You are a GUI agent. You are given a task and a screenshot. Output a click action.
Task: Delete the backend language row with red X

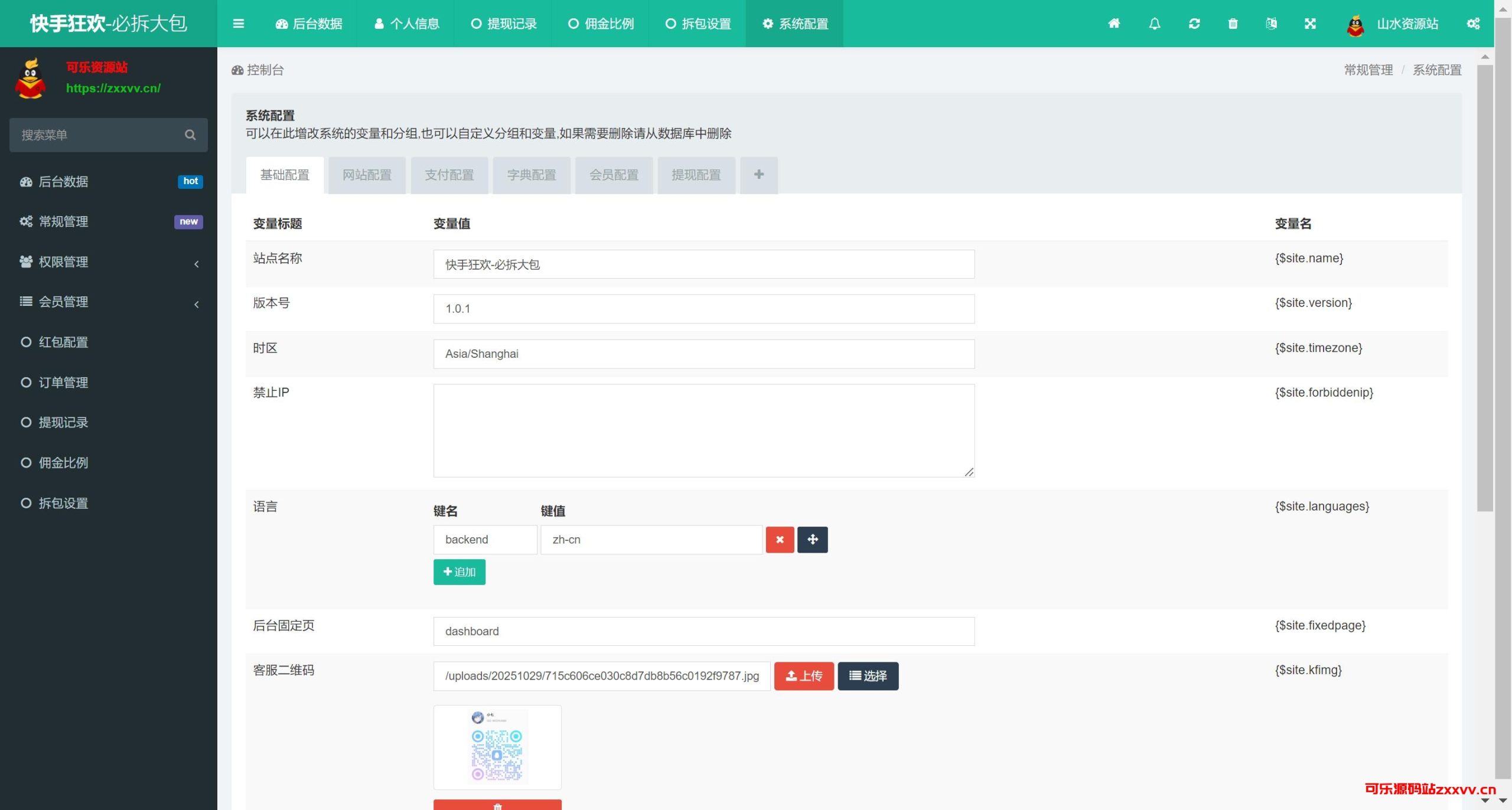(x=780, y=540)
